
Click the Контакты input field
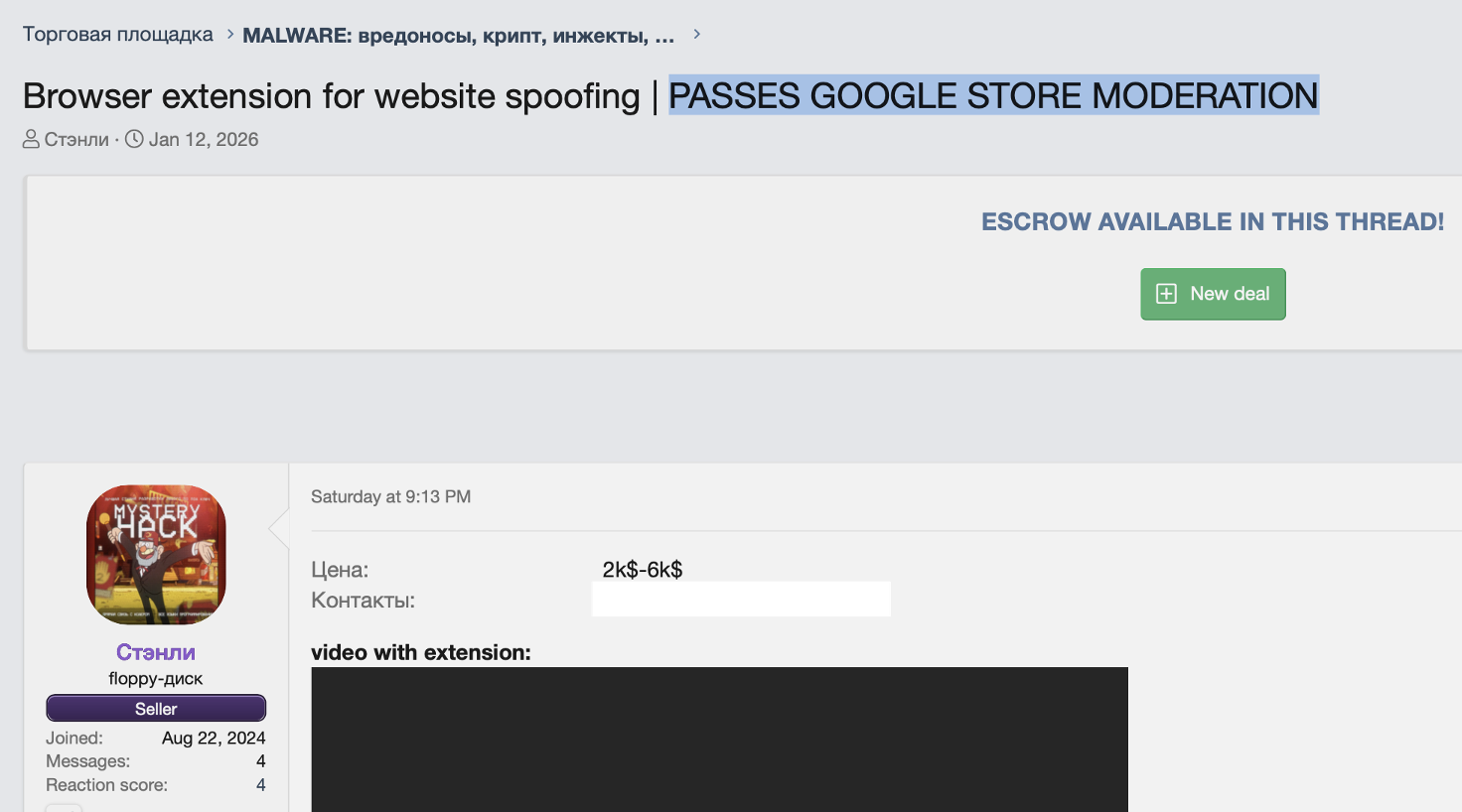pyautogui.click(x=741, y=598)
